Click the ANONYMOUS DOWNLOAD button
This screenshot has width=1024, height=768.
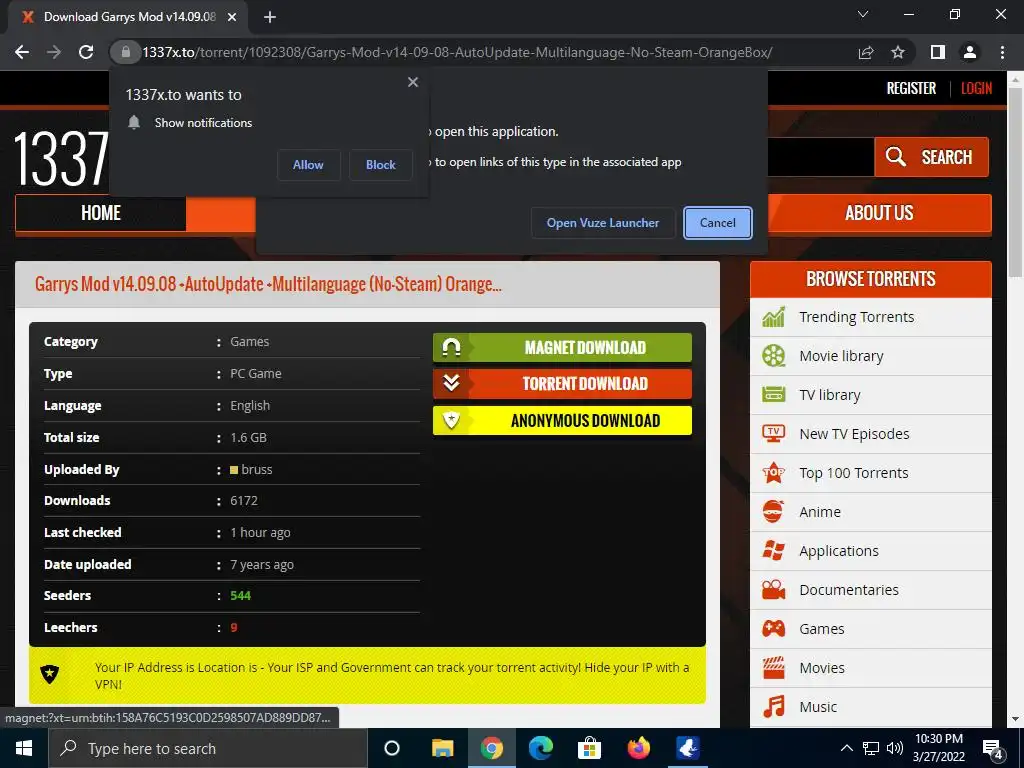click(x=562, y=421)
